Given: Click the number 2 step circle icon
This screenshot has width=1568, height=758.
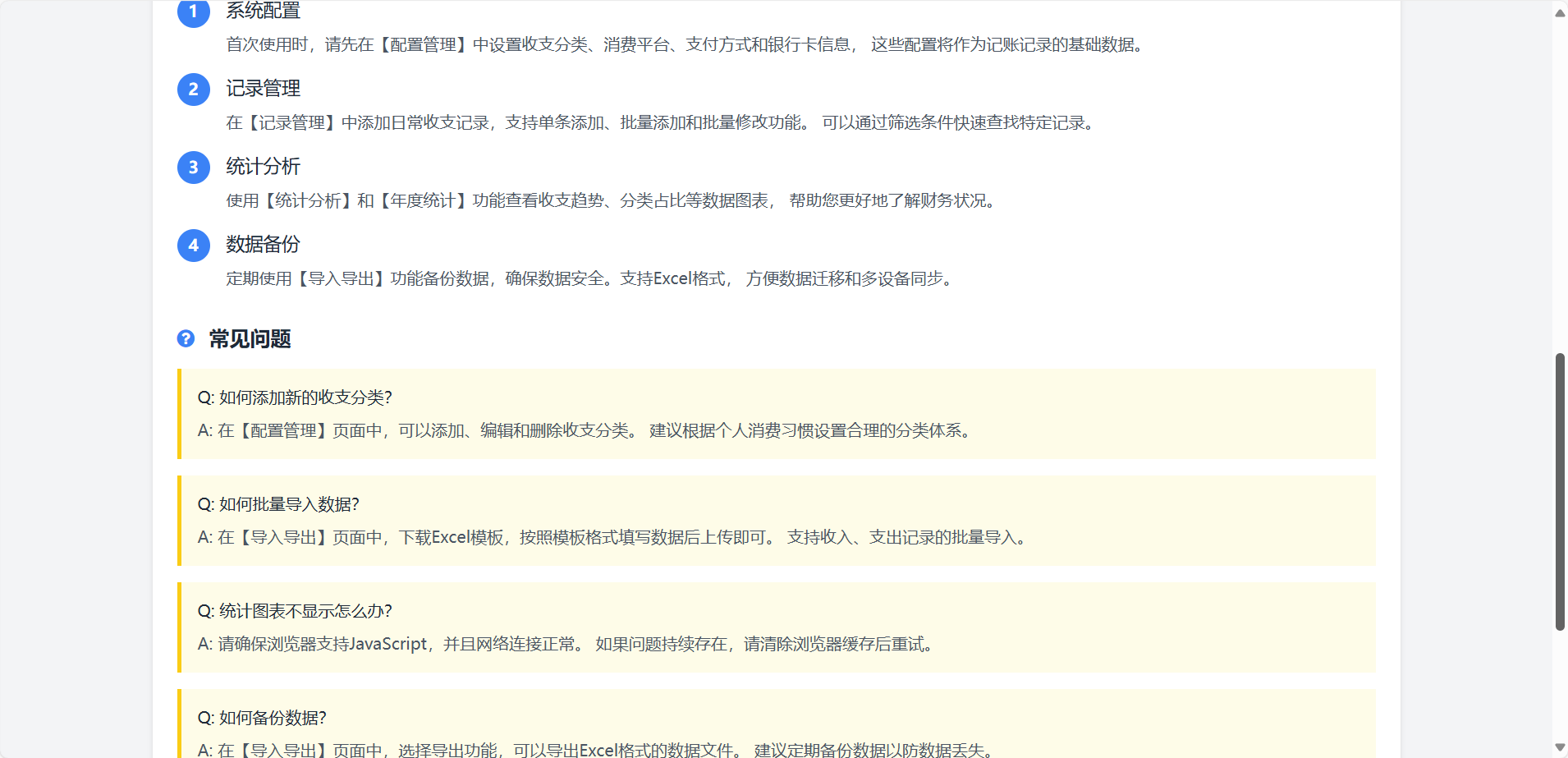Looking at the screenshot, I should pyautogui.click(x=194, y=90).
